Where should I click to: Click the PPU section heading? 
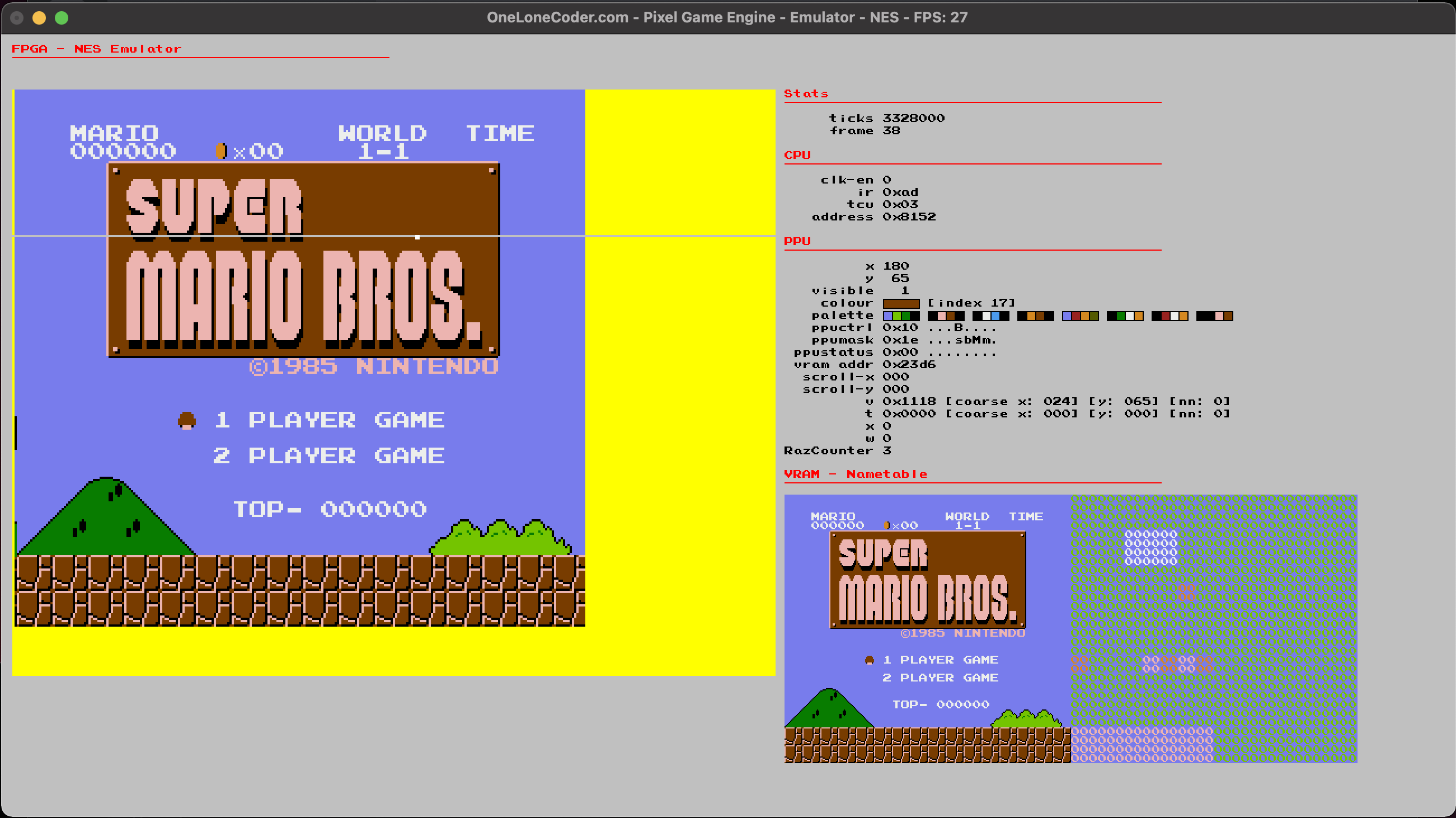coord(797,241)
